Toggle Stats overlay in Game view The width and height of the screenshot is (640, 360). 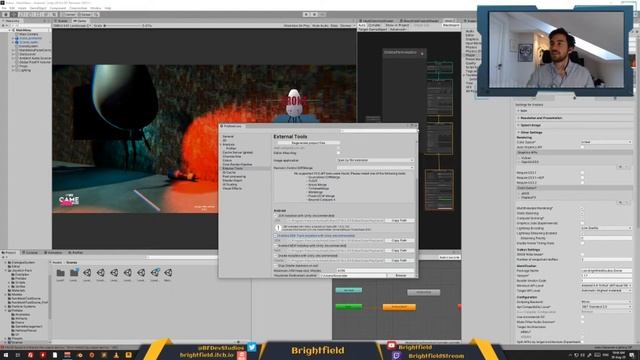(334, 26)
